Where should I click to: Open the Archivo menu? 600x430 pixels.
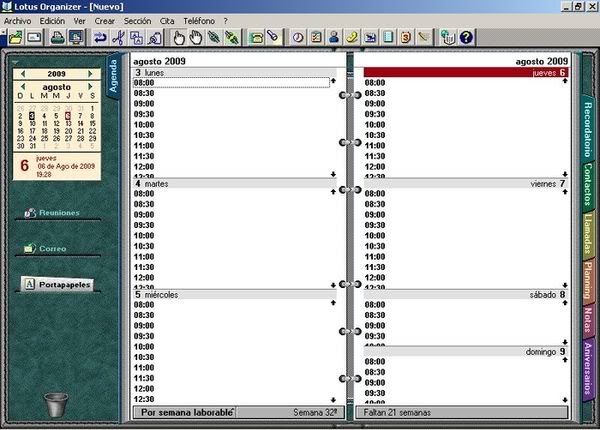(x=17, y=21)
